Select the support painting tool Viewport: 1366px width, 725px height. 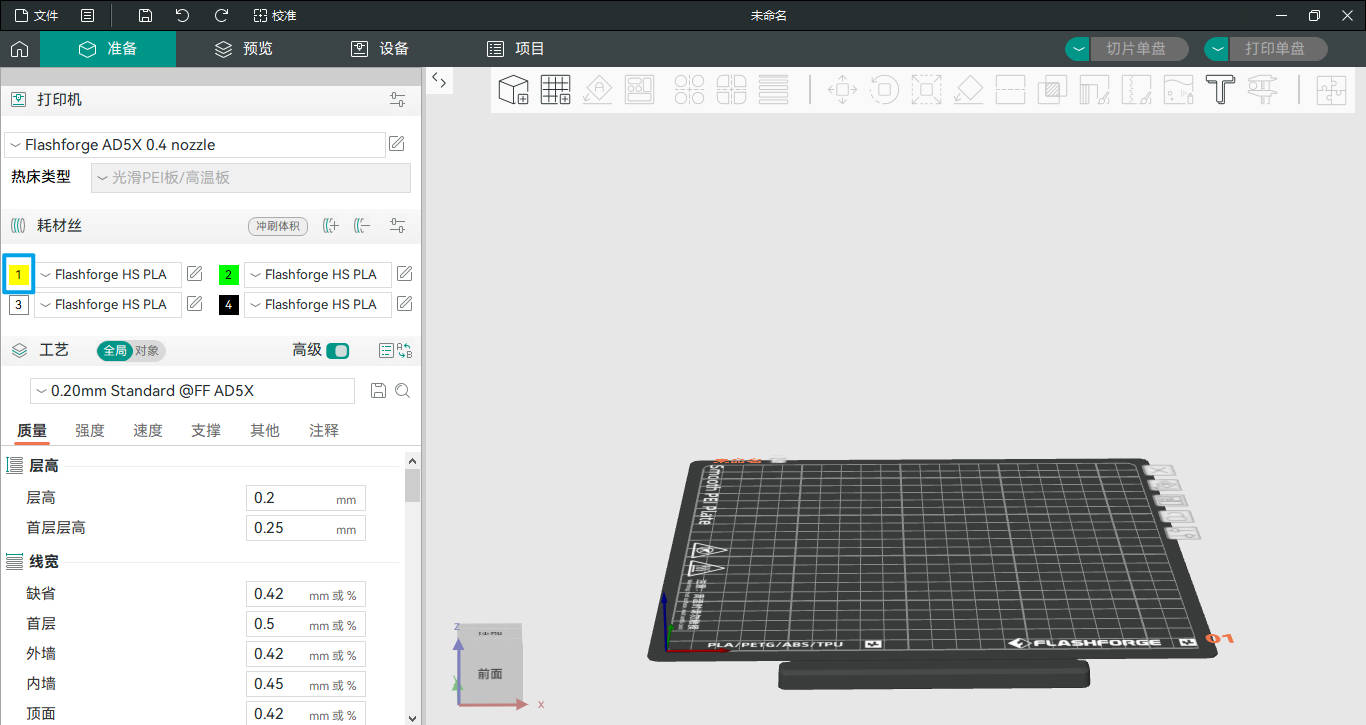pos(1094,90)
